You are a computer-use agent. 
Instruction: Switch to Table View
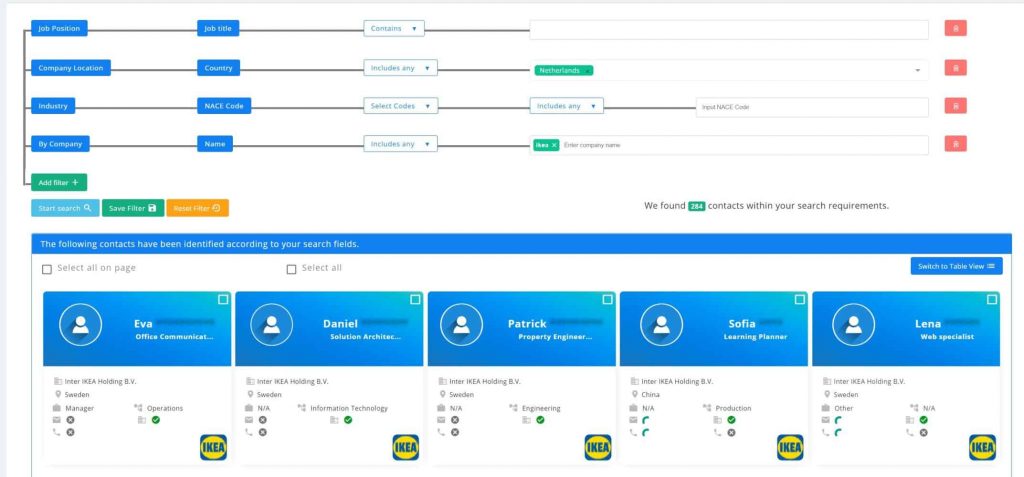pos(956,266)
